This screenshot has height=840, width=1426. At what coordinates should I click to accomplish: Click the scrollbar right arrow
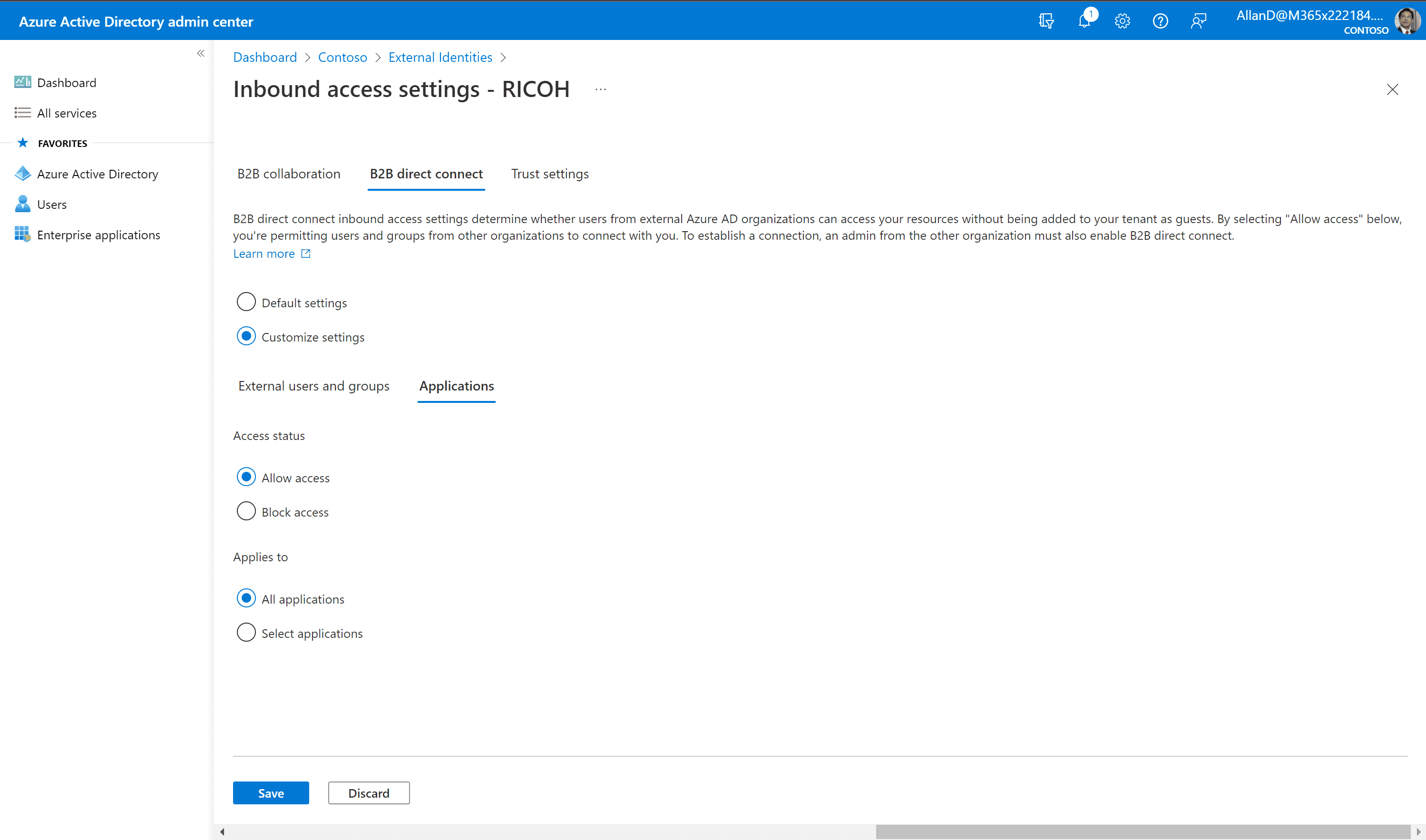[x=1418, y=831]
